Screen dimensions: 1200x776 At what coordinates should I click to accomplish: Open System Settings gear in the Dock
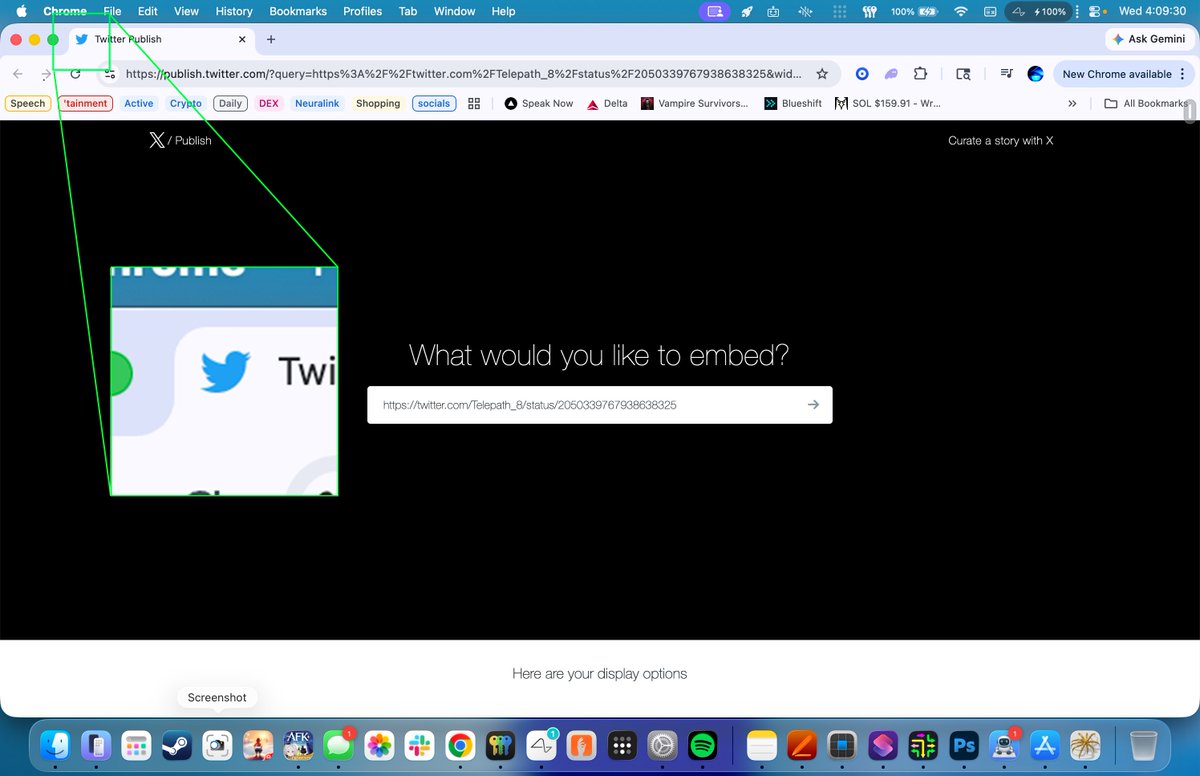point(663,745)
